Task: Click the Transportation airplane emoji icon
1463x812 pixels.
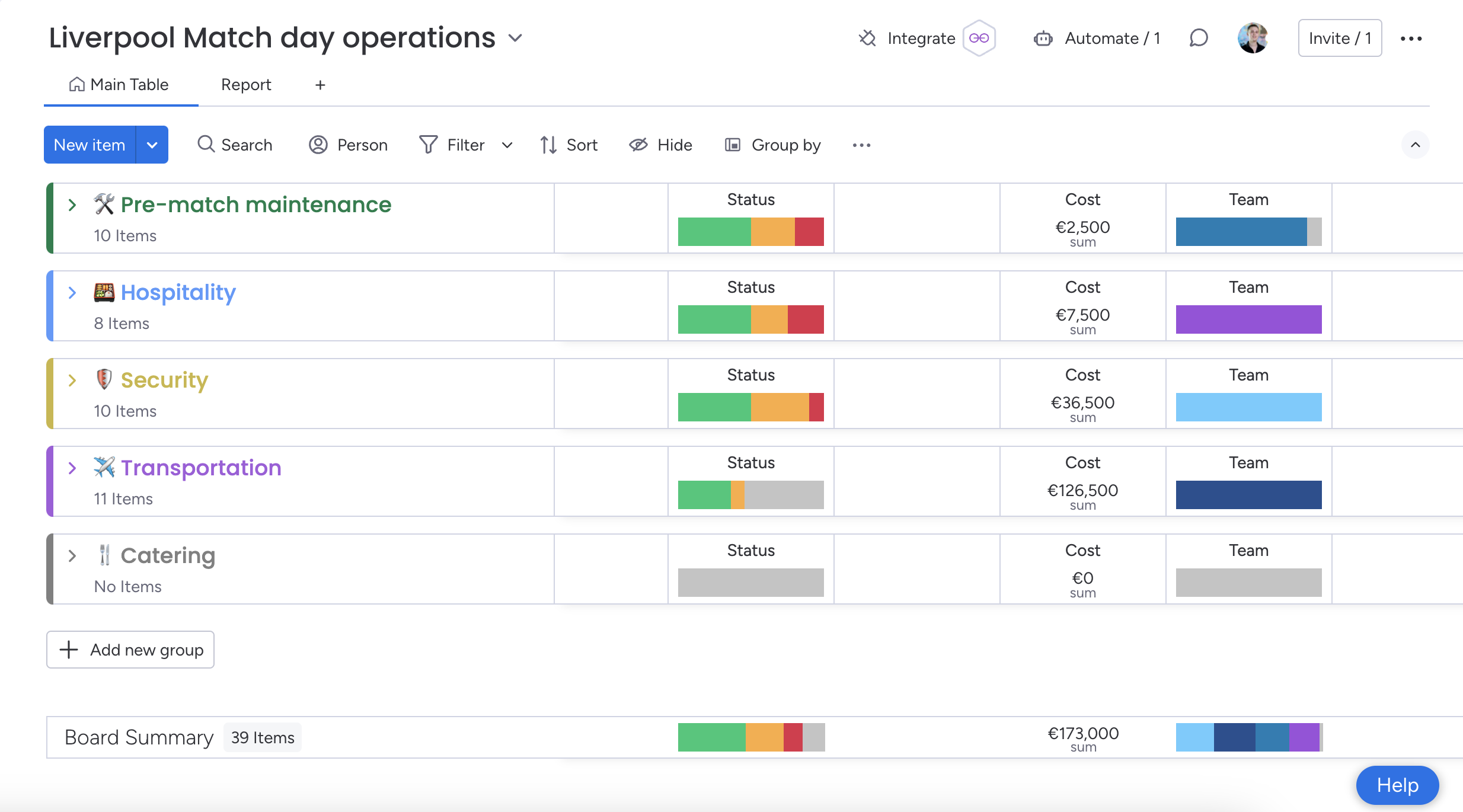Action: coord(104,467)
